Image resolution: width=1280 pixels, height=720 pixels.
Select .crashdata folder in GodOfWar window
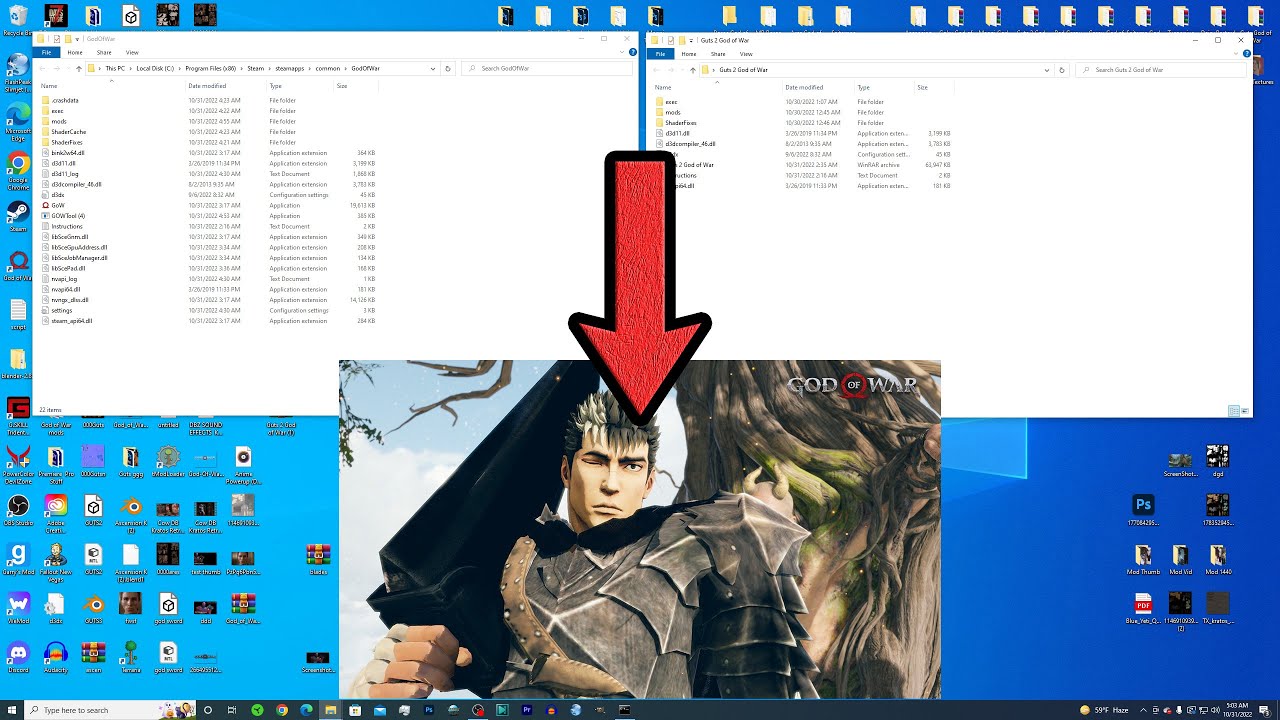pyautogui.click(x=59, y=100)
